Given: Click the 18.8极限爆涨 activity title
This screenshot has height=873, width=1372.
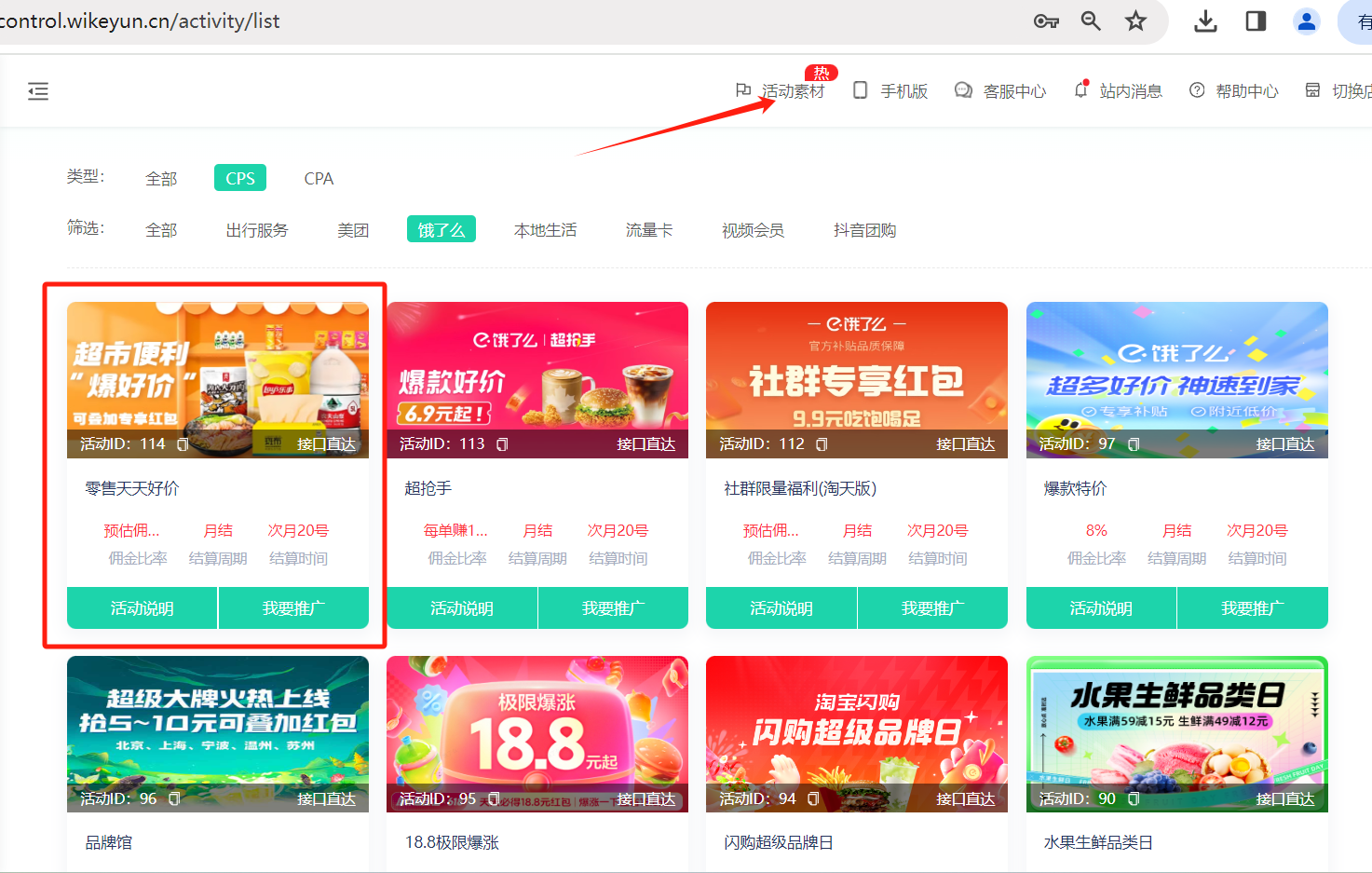Looking at the screenshot, I should pyautogui.click(x=452, y=842).
